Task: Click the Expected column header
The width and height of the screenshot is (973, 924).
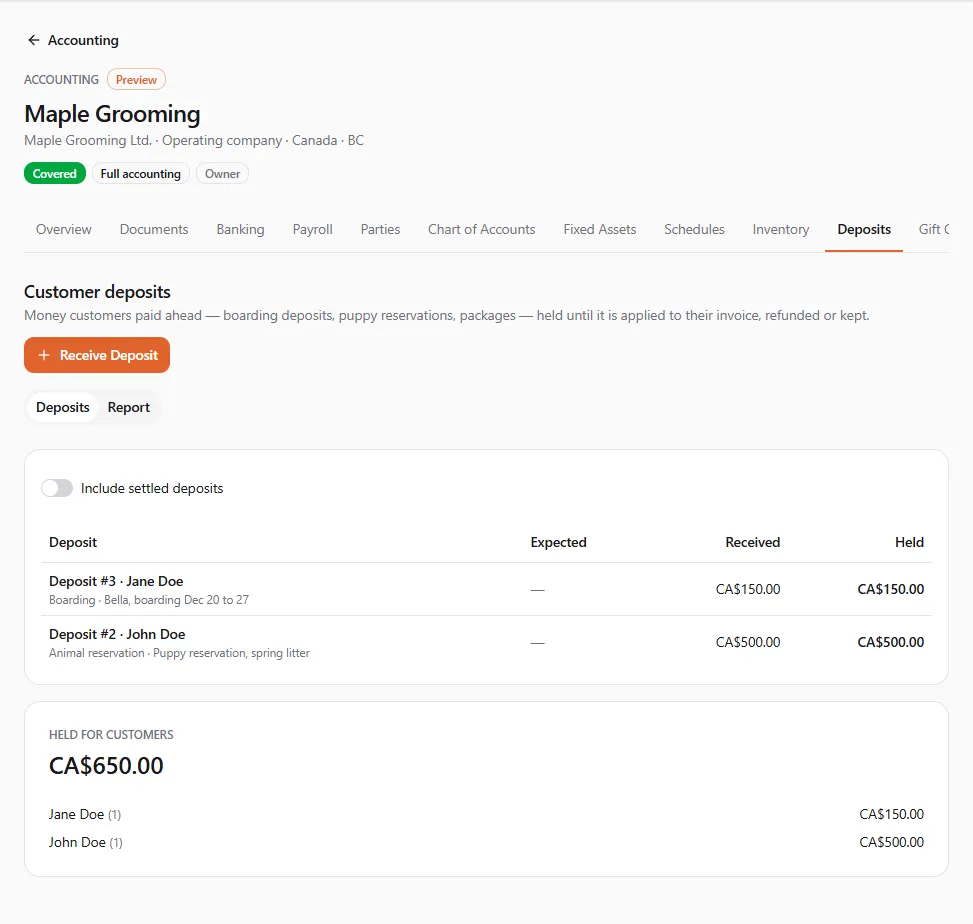Action: [558, 542]
